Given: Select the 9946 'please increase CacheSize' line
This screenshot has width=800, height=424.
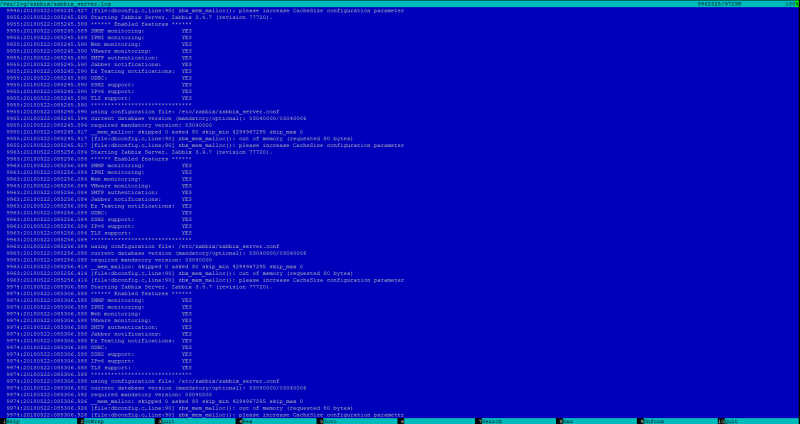Looking at the screenshot, I should coord(206,11).
